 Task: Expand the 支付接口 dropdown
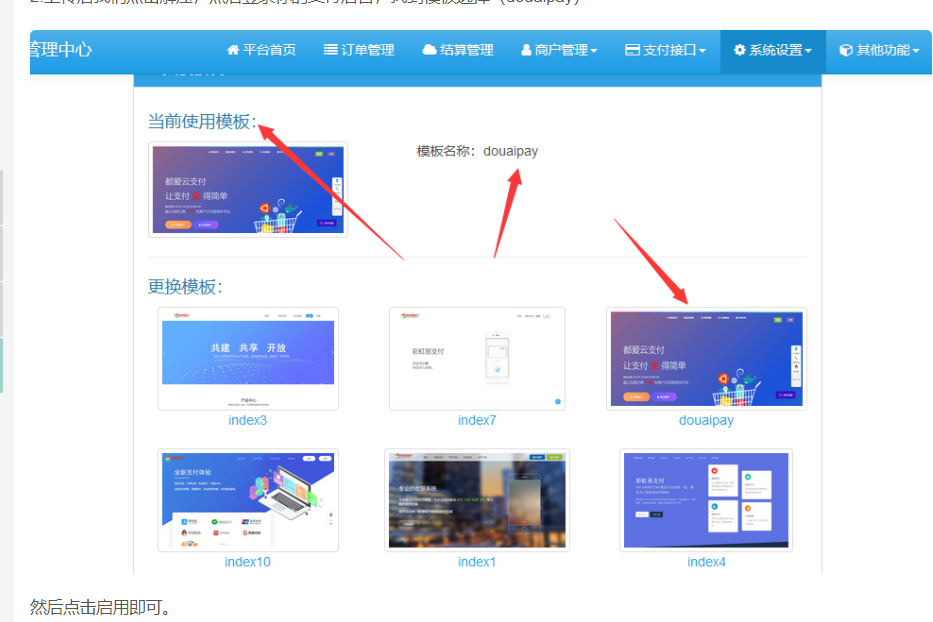coord(667,51)
